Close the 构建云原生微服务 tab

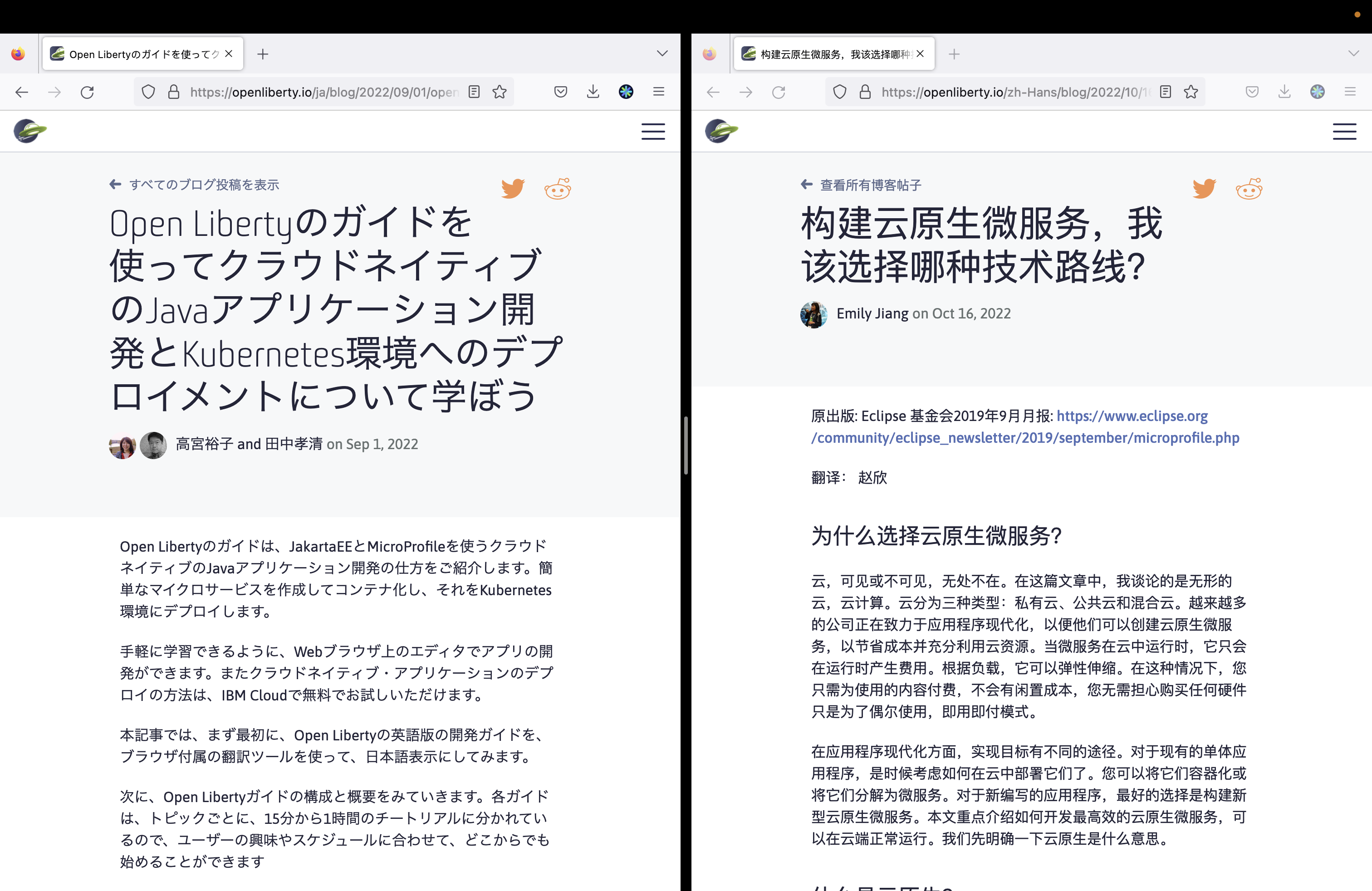click(x=920, y=54)
